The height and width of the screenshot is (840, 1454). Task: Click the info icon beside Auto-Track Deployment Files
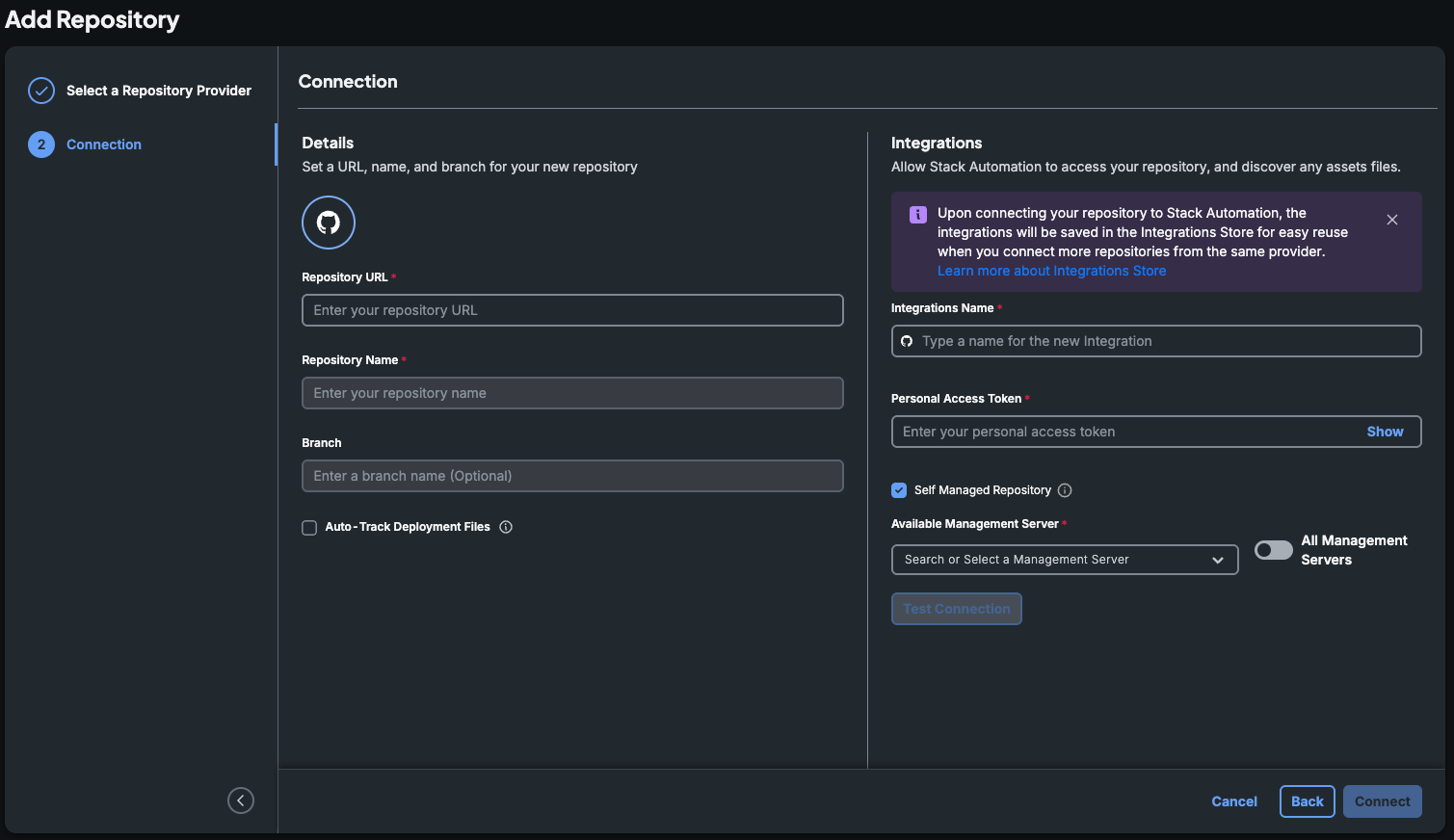506,527
